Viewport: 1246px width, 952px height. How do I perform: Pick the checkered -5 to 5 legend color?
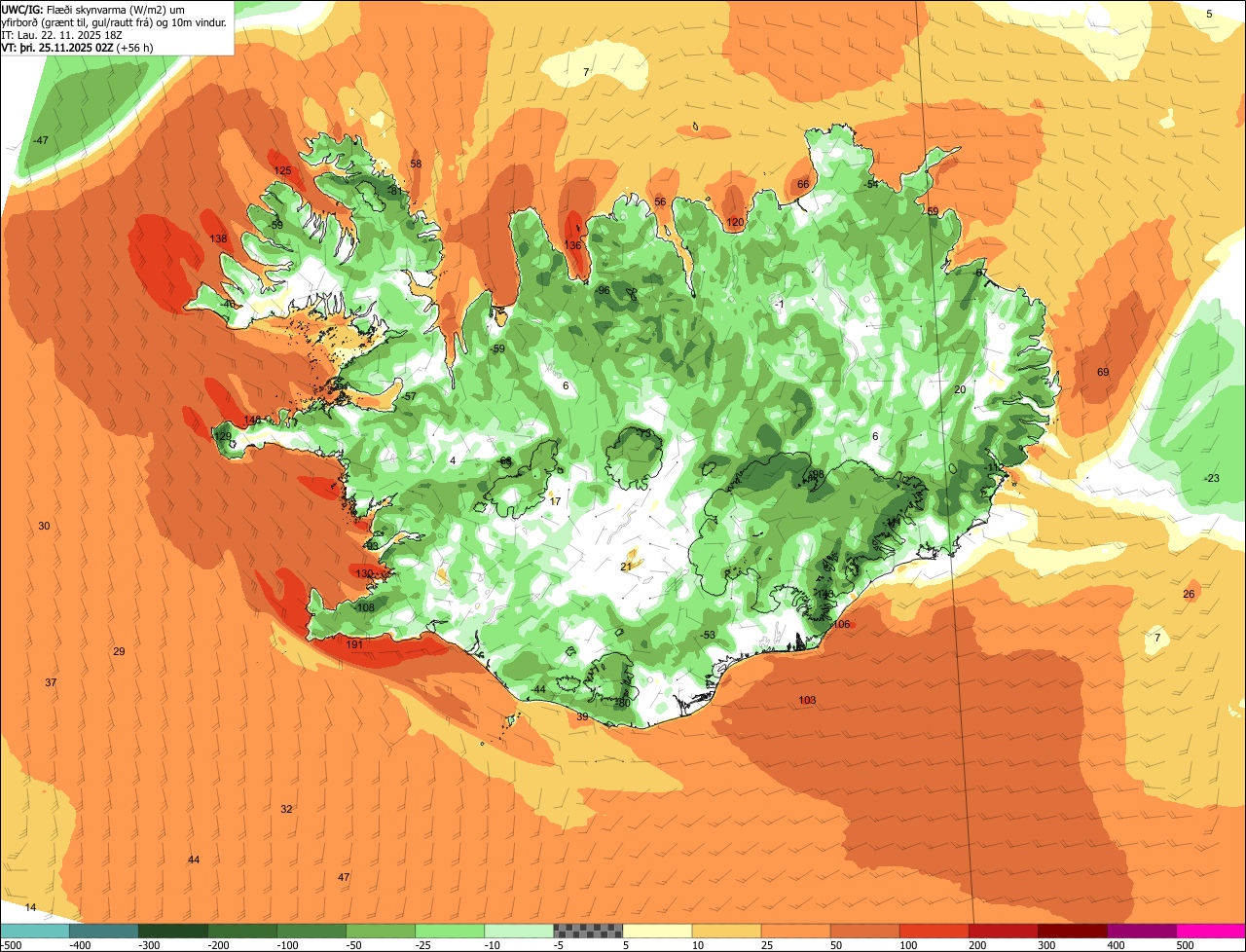[x=588, y=931]
